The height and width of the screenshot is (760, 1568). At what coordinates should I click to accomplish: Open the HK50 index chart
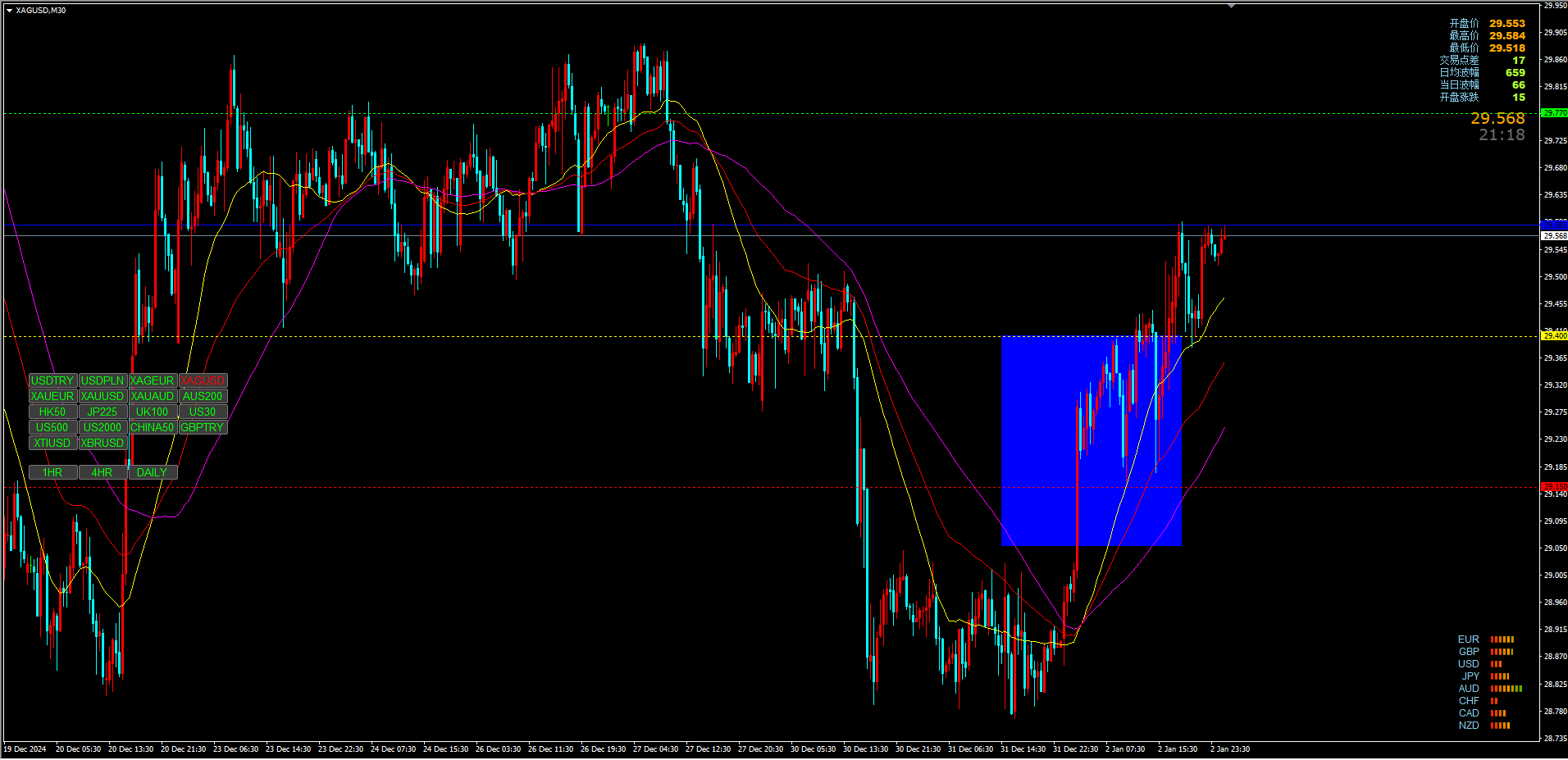53,412
